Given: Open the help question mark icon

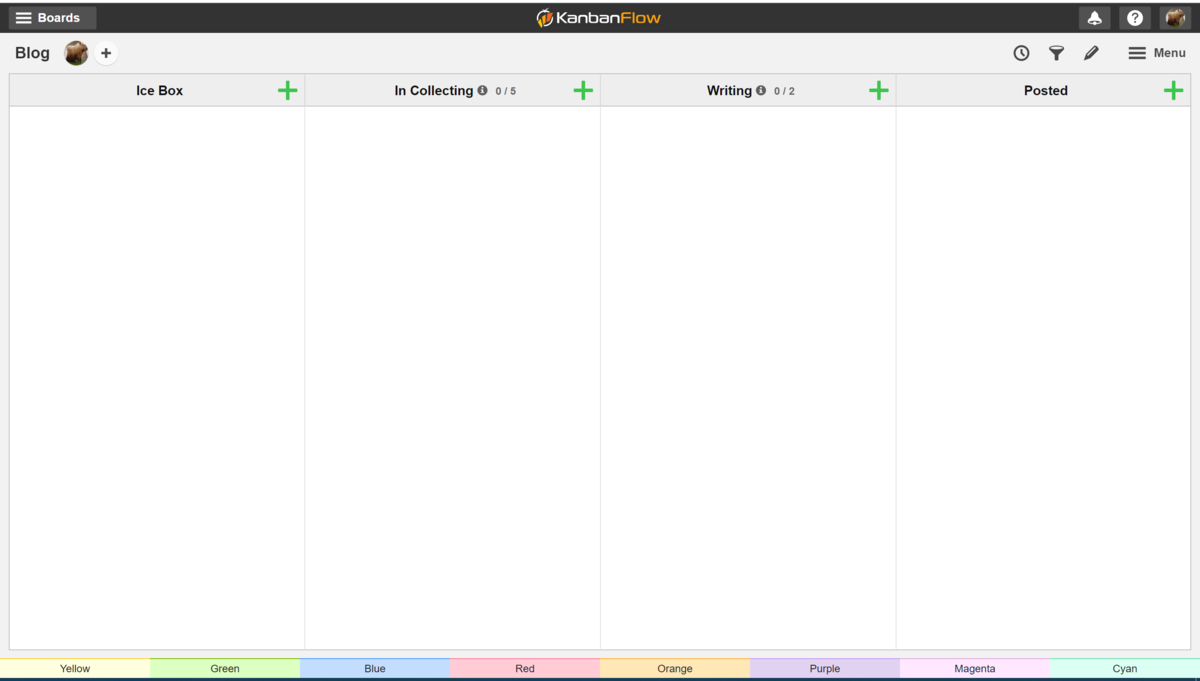Looking at the screenshot, I should click(1135, 18).
